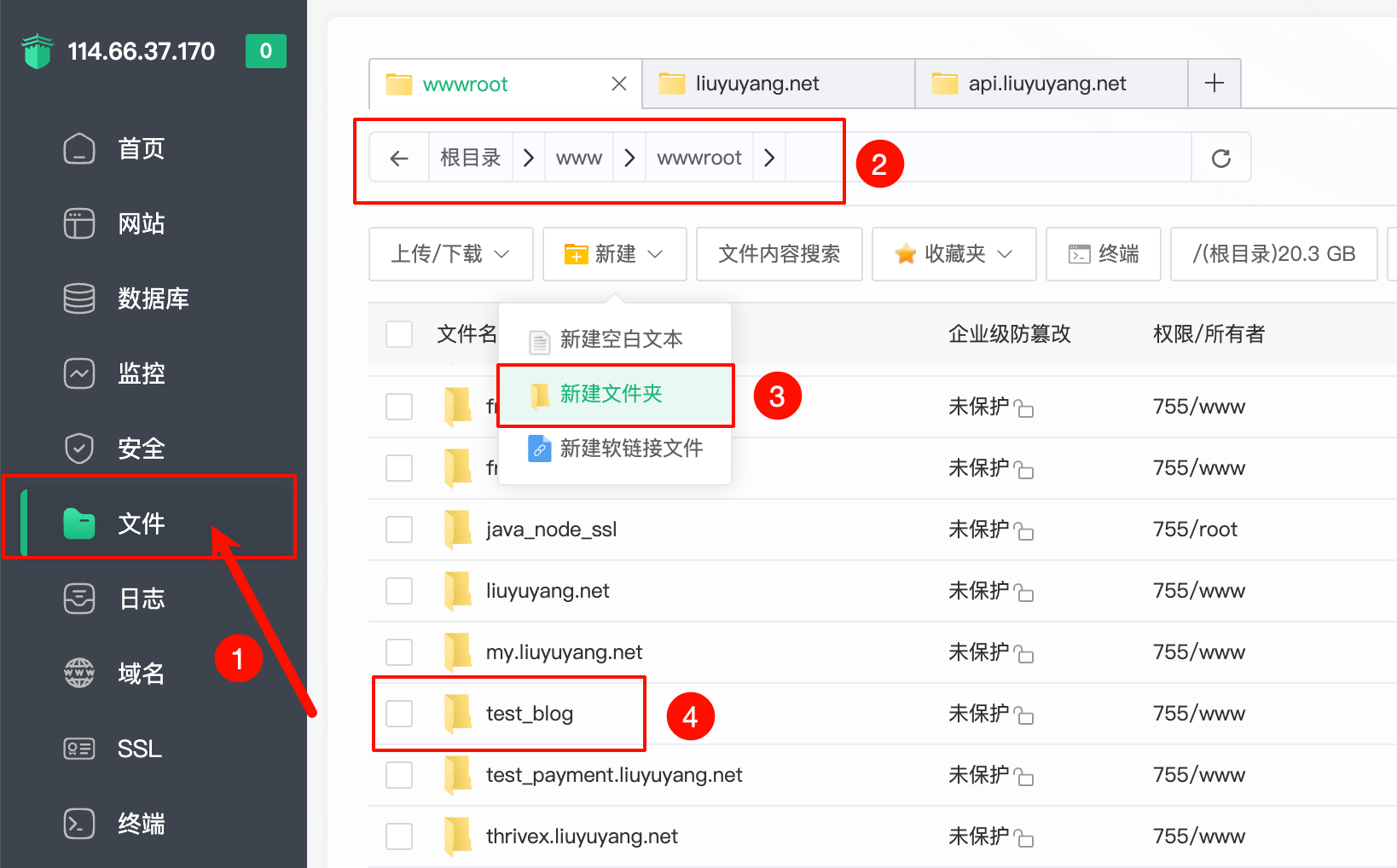Tick the checkbox for java_node_ssl

pyautogui.click(x=399, y=529)
